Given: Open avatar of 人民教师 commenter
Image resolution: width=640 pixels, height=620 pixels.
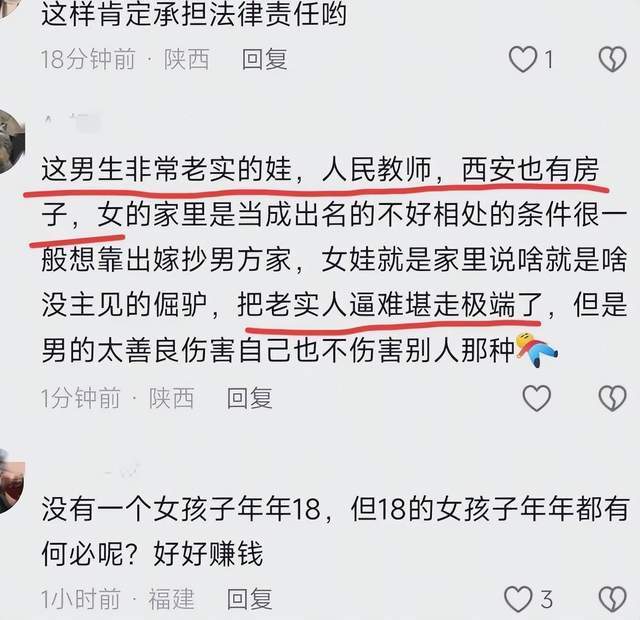Looking at the screenshot, I should click(11, 141).
